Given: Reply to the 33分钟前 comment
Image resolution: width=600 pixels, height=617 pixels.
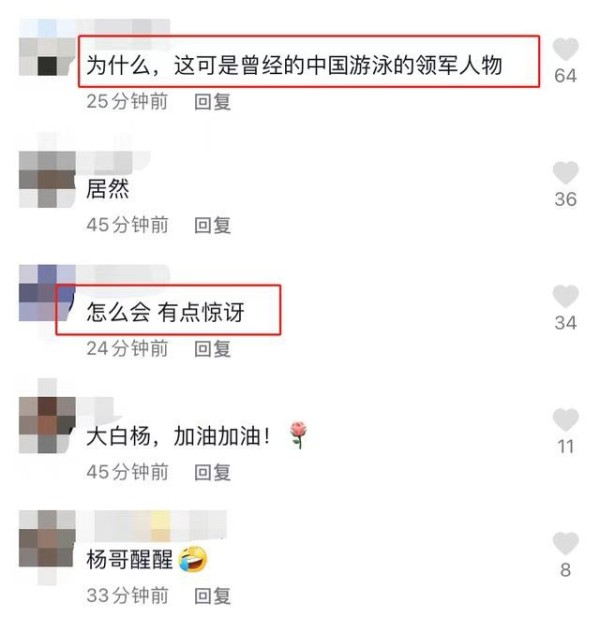Looking at the screenshot, I should pos(212,596).
